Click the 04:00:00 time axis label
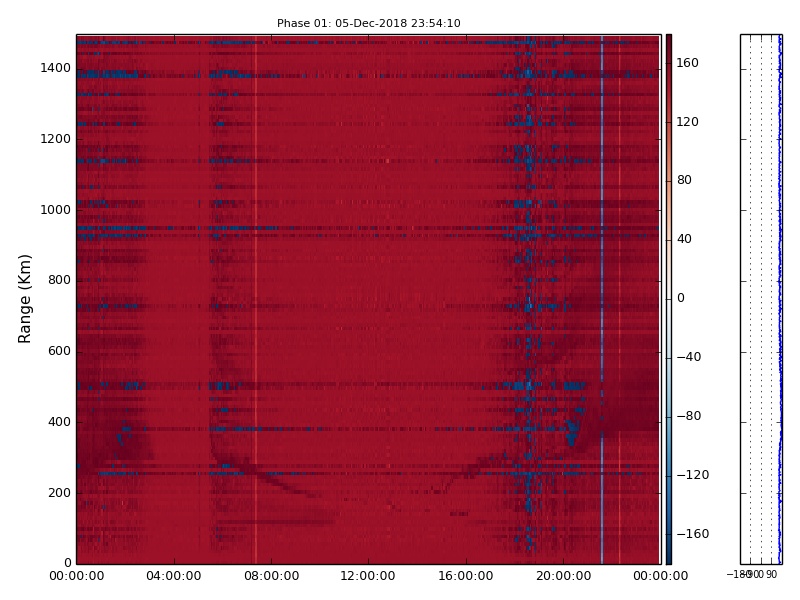800x600 pixels. (x=173, y=576)
